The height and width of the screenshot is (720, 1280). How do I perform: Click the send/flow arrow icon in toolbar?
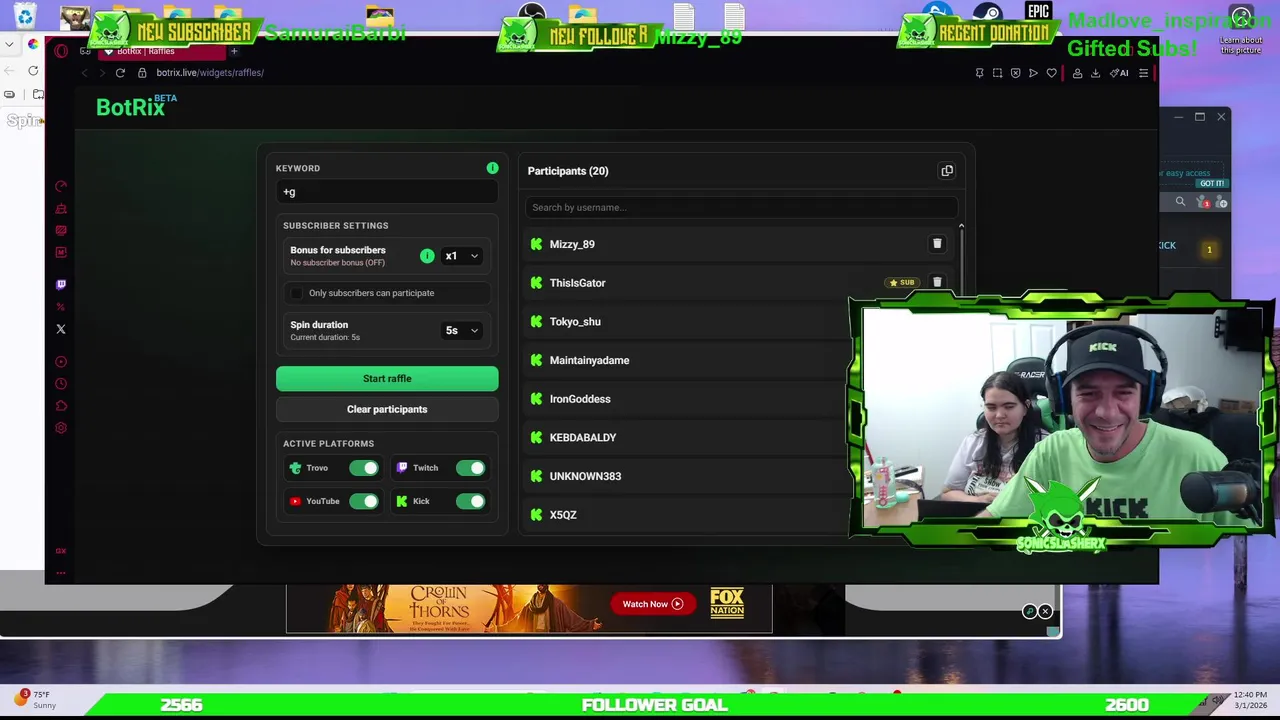[1033, 73]
